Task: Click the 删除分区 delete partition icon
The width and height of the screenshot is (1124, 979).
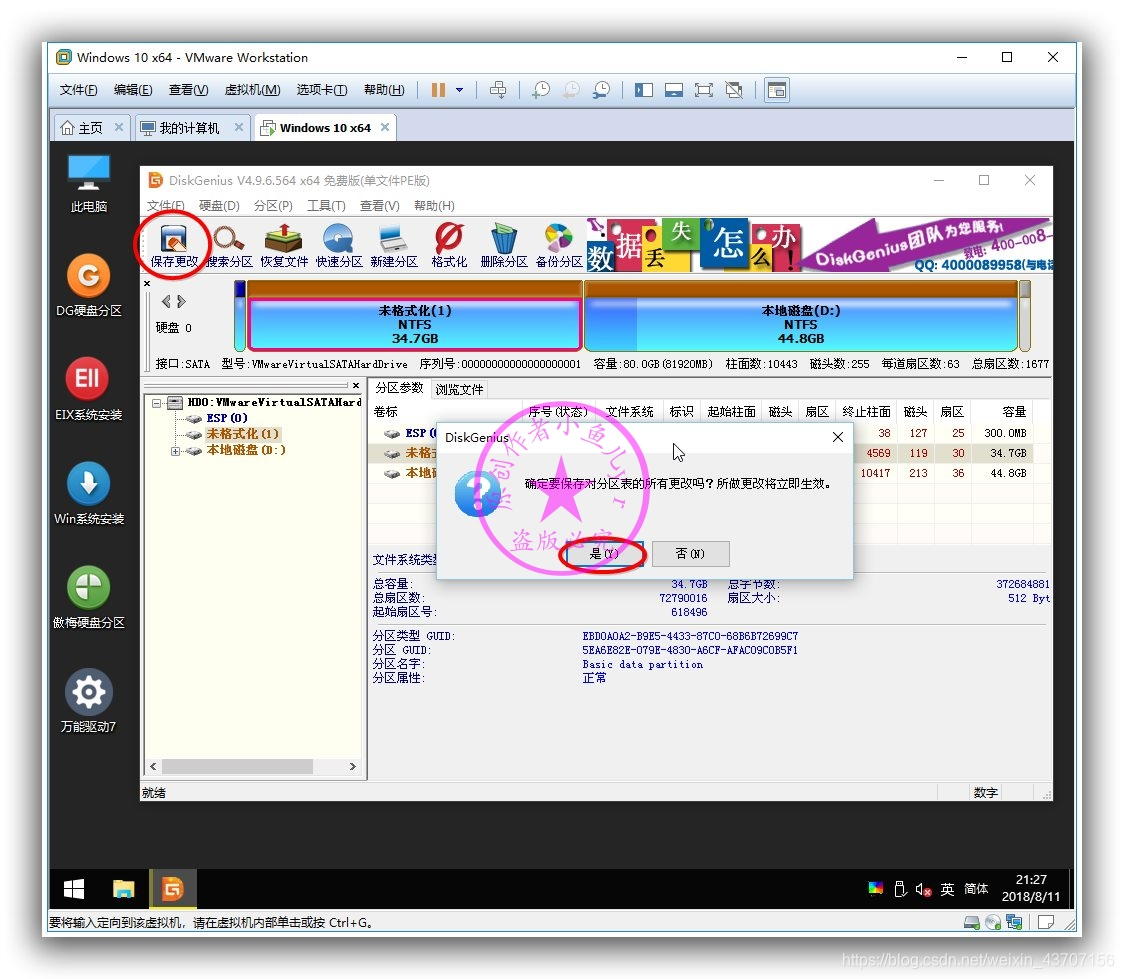Action: click(x=504, y=246)
